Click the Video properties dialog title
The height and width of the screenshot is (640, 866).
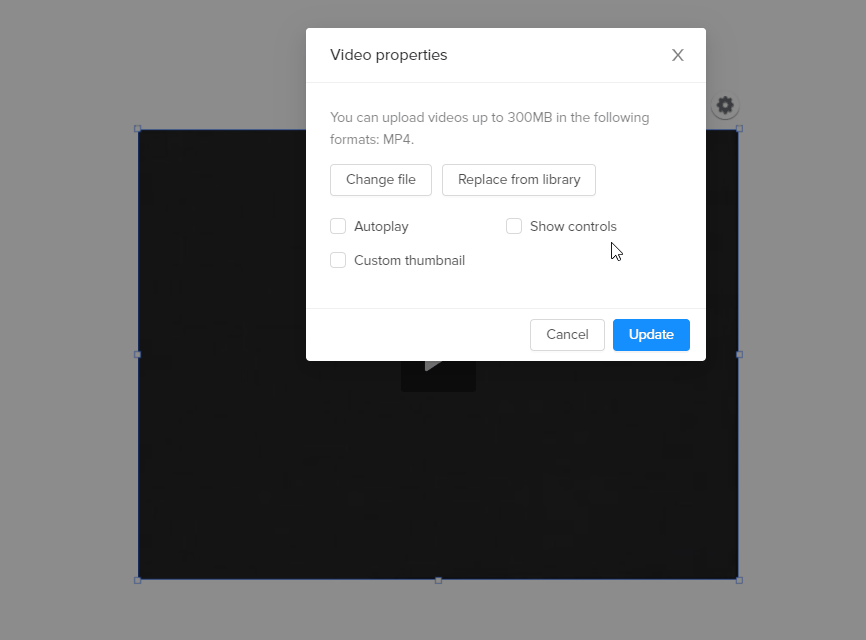tap(389, 55)
